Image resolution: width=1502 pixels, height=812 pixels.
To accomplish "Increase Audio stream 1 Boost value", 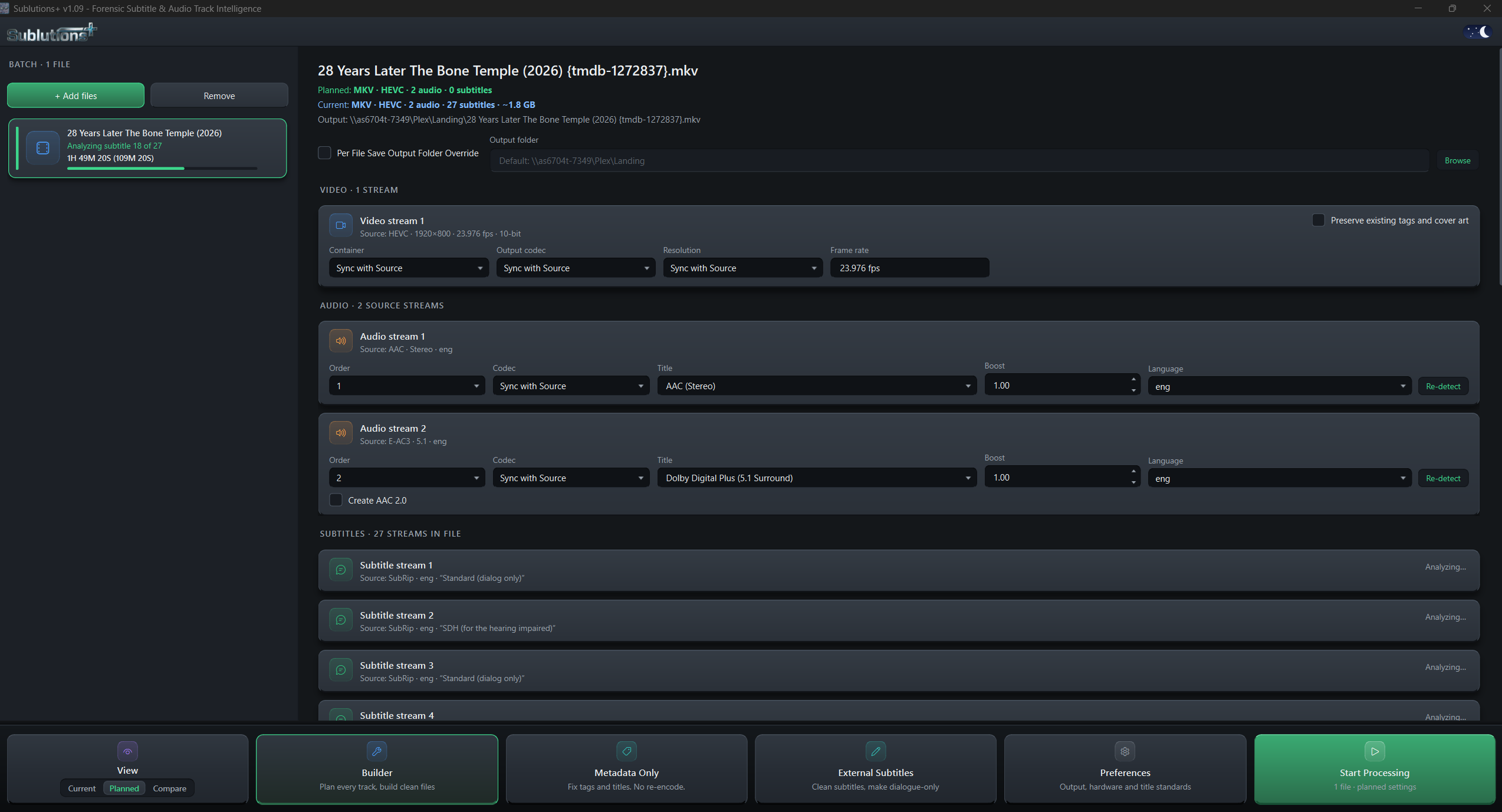I will [x=1133, y=379].
